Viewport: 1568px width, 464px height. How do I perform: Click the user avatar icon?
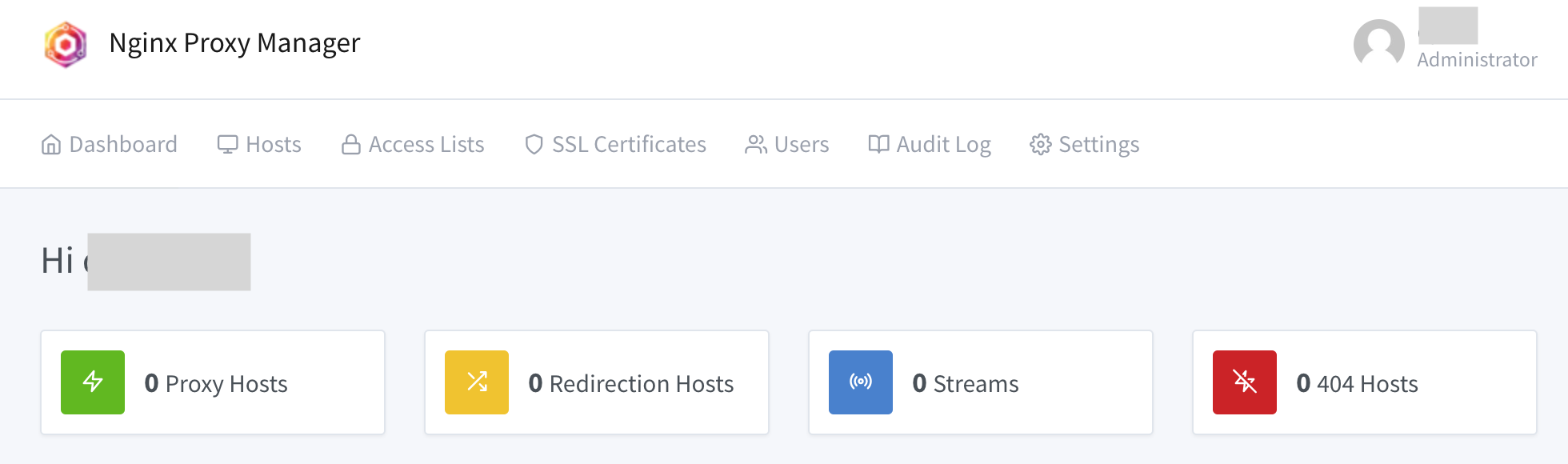1378,44
